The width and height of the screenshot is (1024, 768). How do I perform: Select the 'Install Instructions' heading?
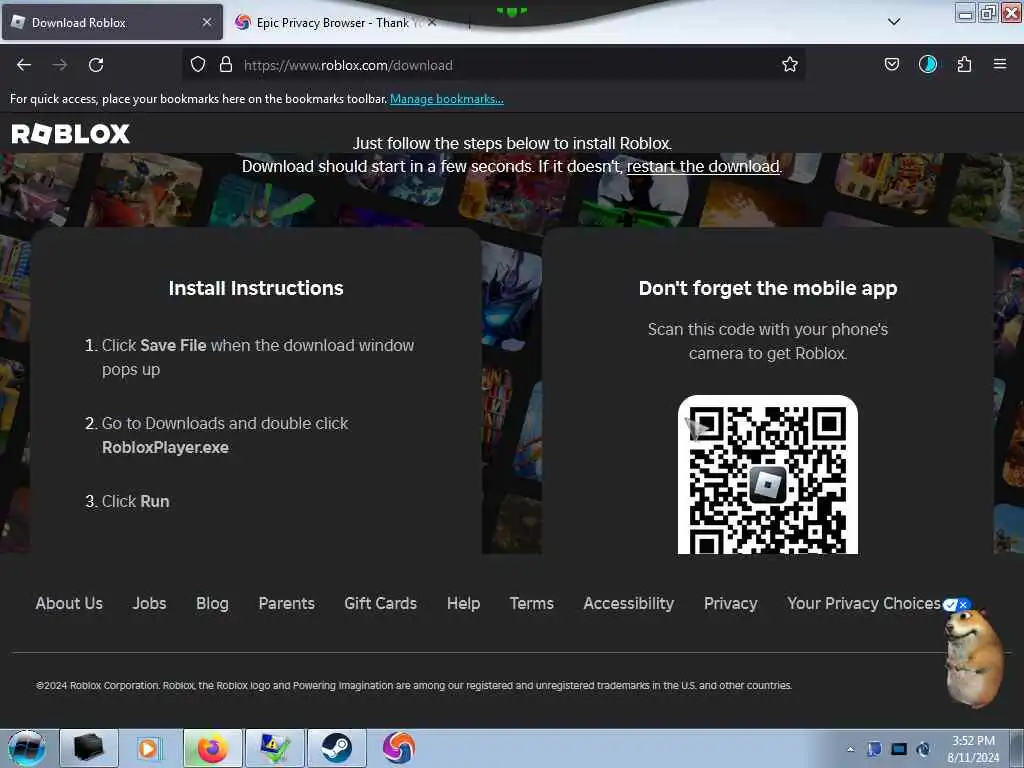pyautogui.click(x=256, y=288)
